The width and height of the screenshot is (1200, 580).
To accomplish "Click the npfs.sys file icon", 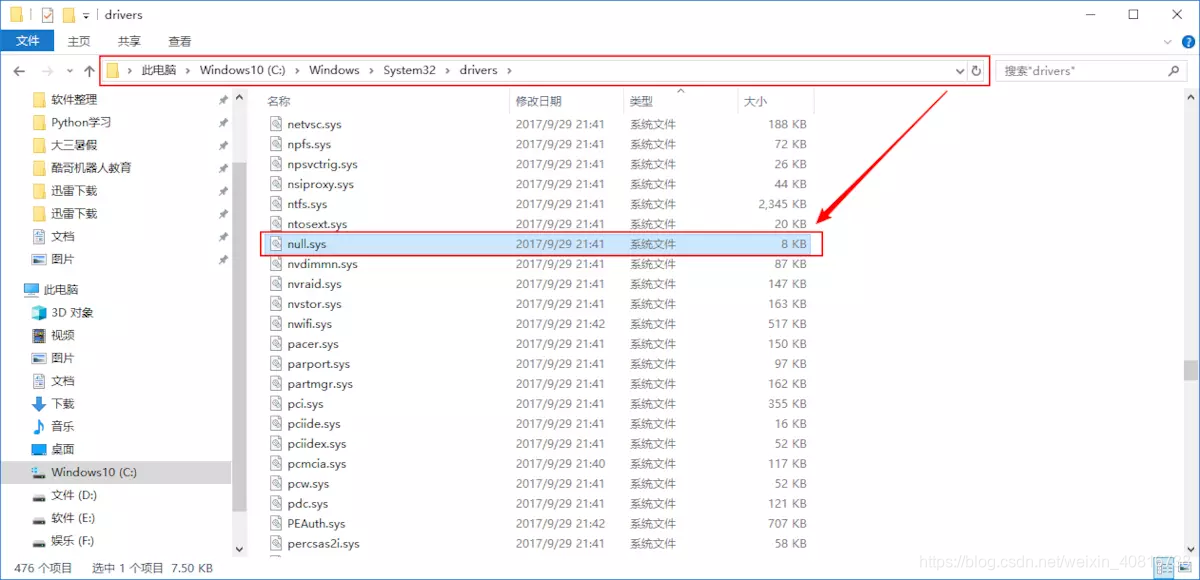I will (277, 144).
